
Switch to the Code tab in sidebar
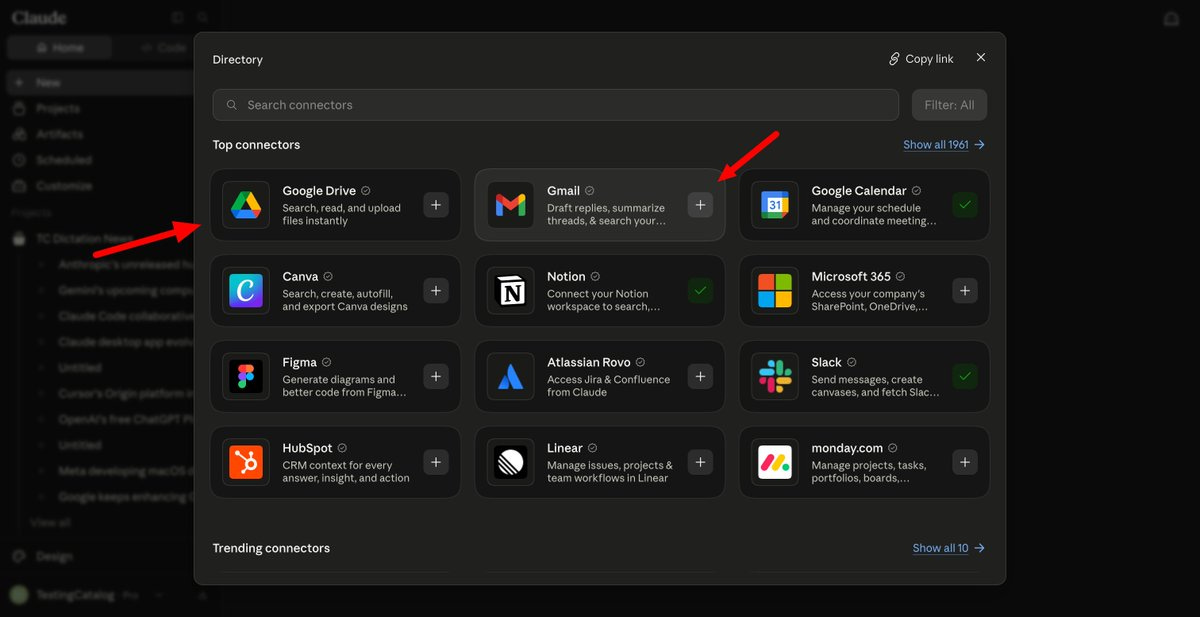point(163,47)
